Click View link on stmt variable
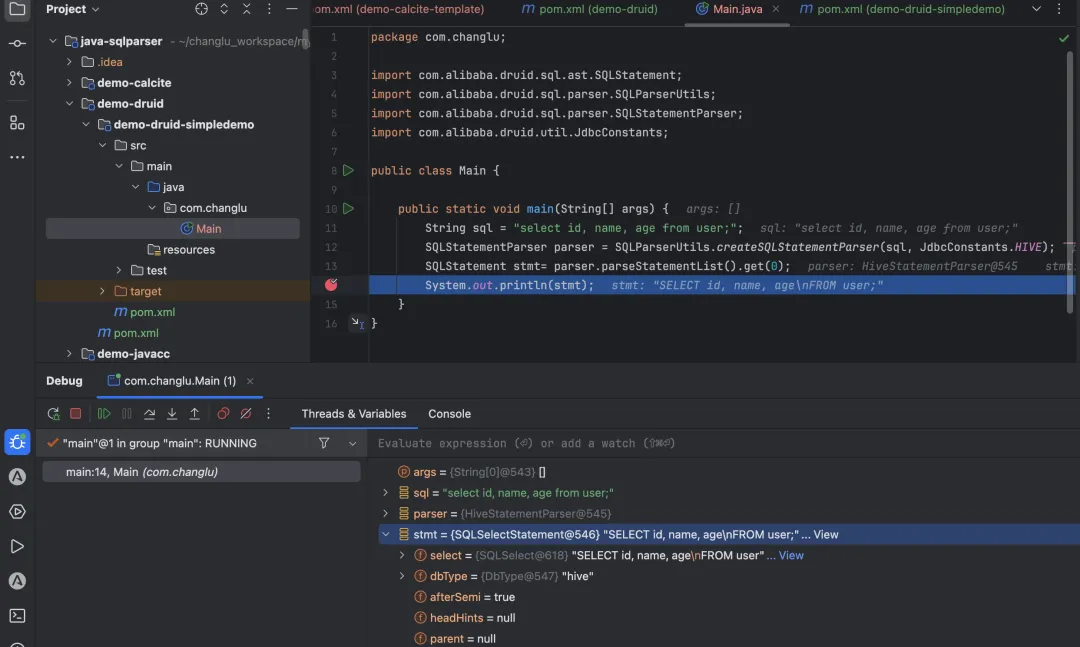This screenshot has width=1080, height=647. (825, 535)
